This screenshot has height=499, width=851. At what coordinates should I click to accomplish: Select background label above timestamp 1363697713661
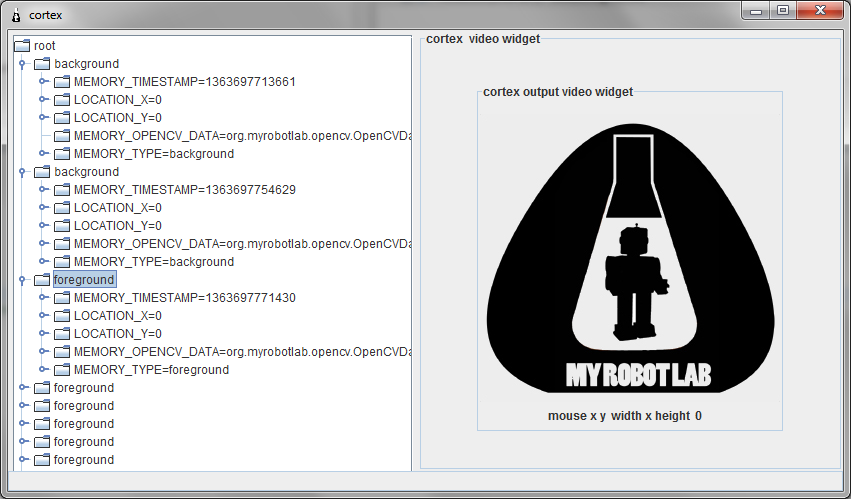point(86,64)
